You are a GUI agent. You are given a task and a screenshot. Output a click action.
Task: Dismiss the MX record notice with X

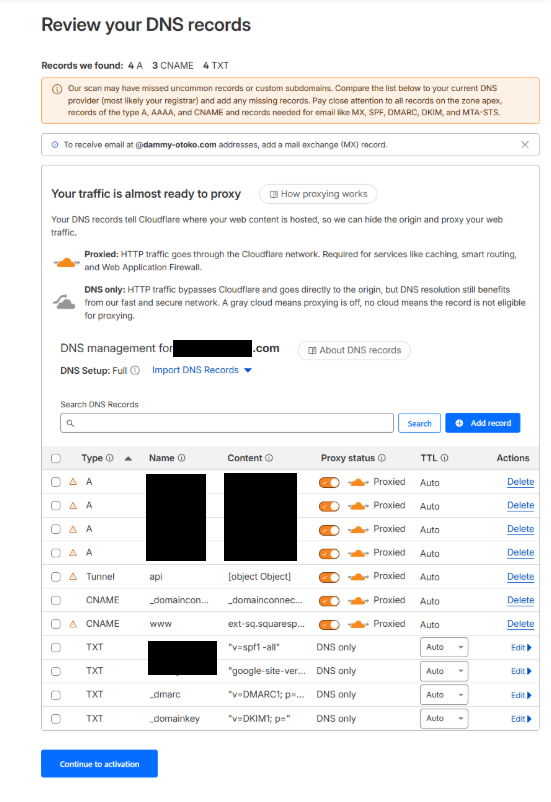point(525,145)
